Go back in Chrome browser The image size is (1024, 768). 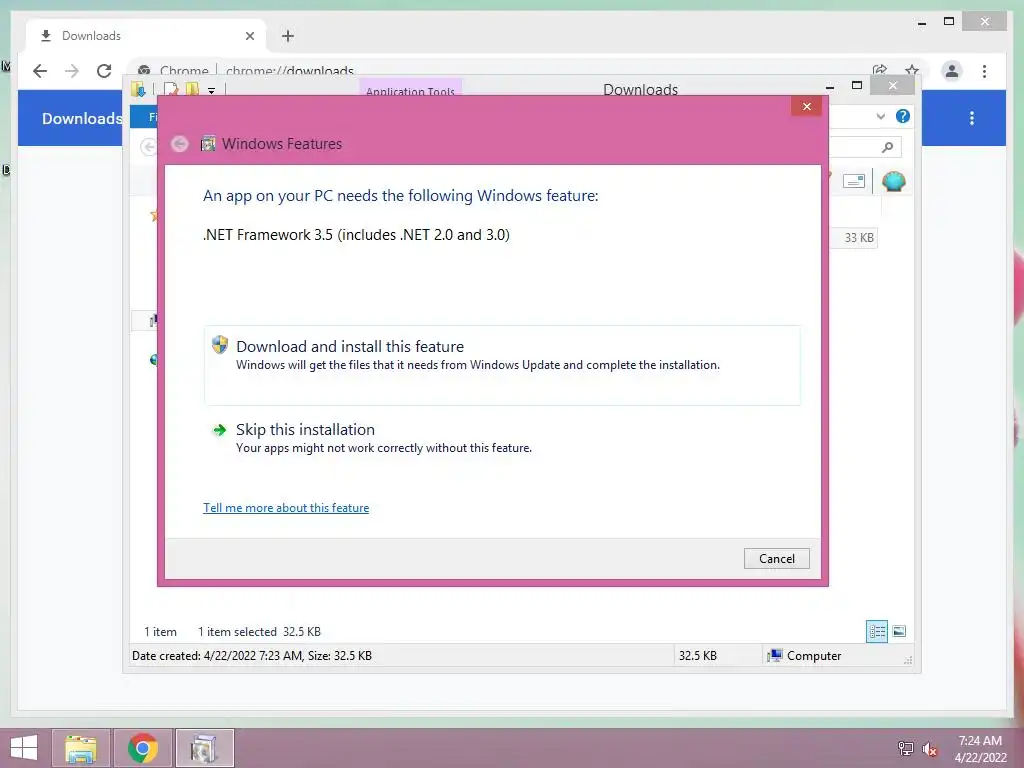(x=40, y=71)
